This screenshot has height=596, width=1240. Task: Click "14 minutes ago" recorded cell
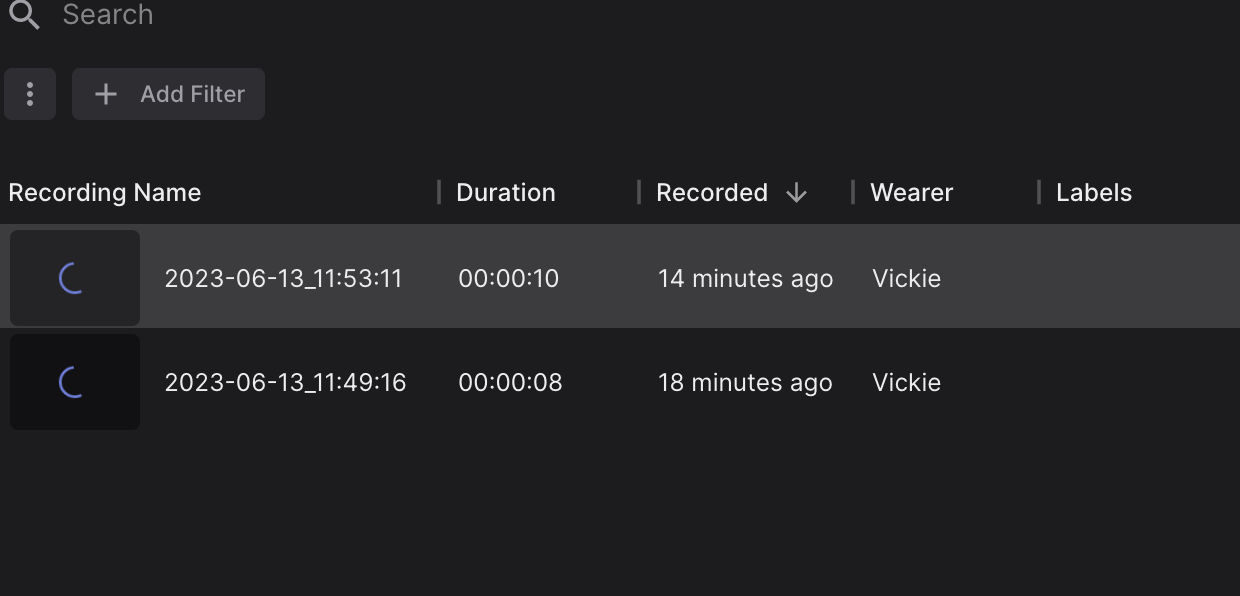click(x=745, y=278)
